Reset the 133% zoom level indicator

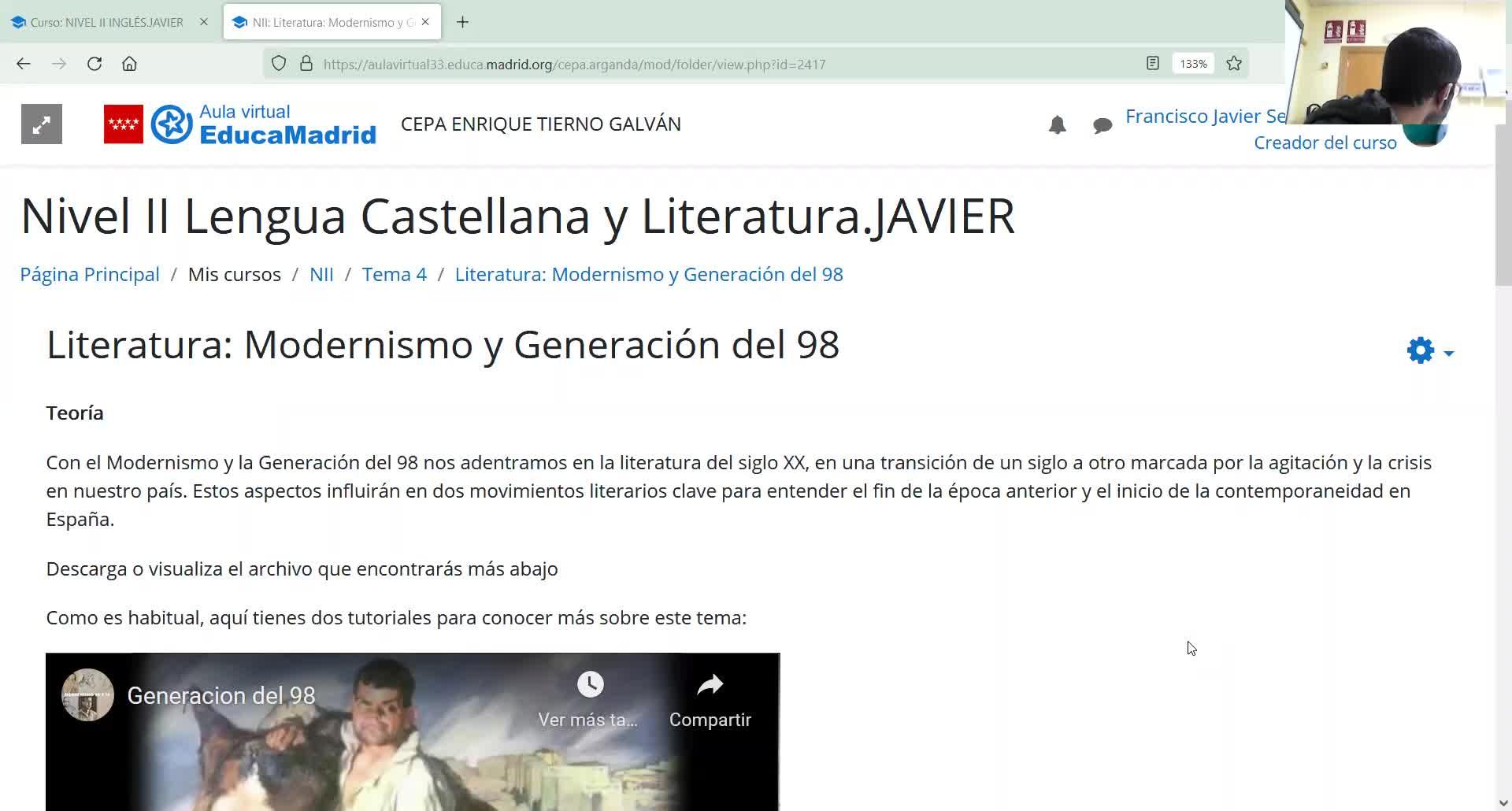pyautogui.click(x=1193, y=64)
